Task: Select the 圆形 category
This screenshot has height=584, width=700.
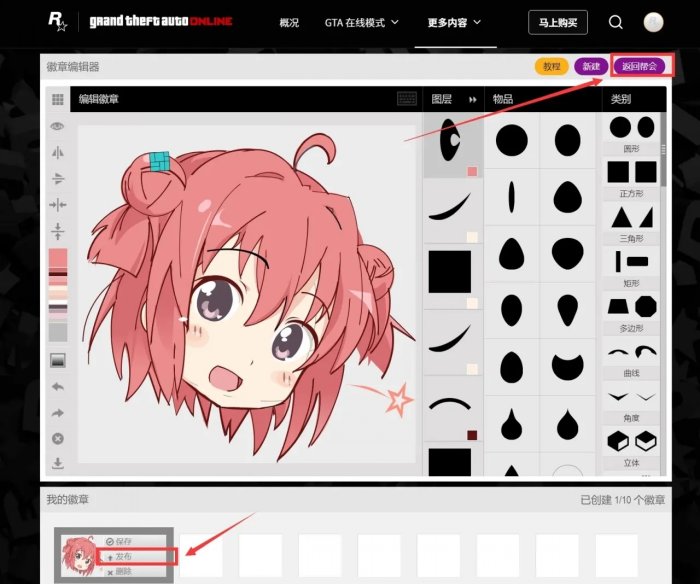Action: (631, 134)
